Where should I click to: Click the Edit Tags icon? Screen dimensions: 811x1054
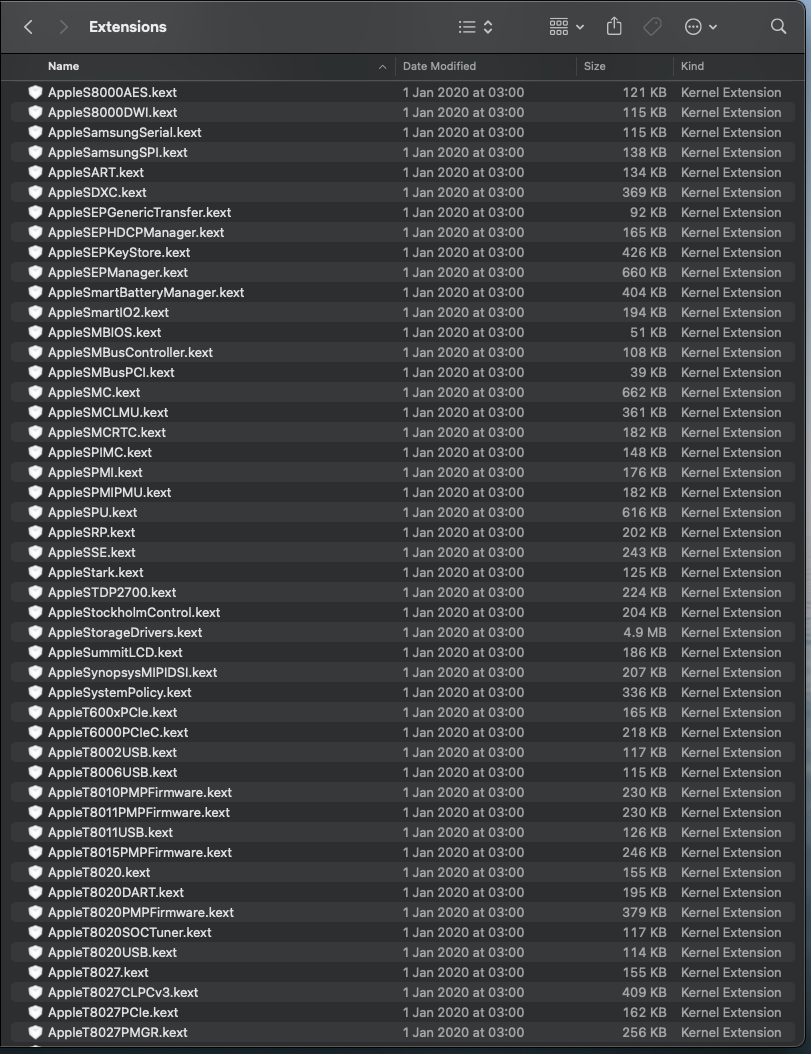point(652,27)
